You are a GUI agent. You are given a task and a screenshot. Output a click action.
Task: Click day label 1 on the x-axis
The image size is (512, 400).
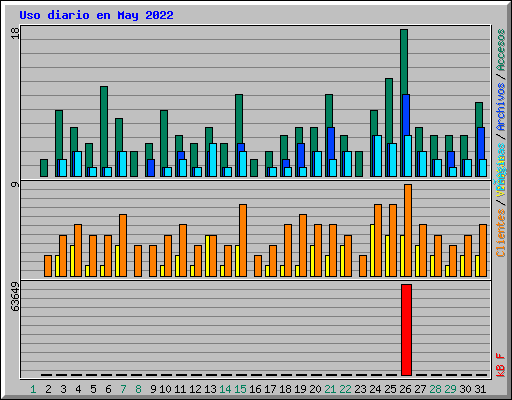click(33, 389)
